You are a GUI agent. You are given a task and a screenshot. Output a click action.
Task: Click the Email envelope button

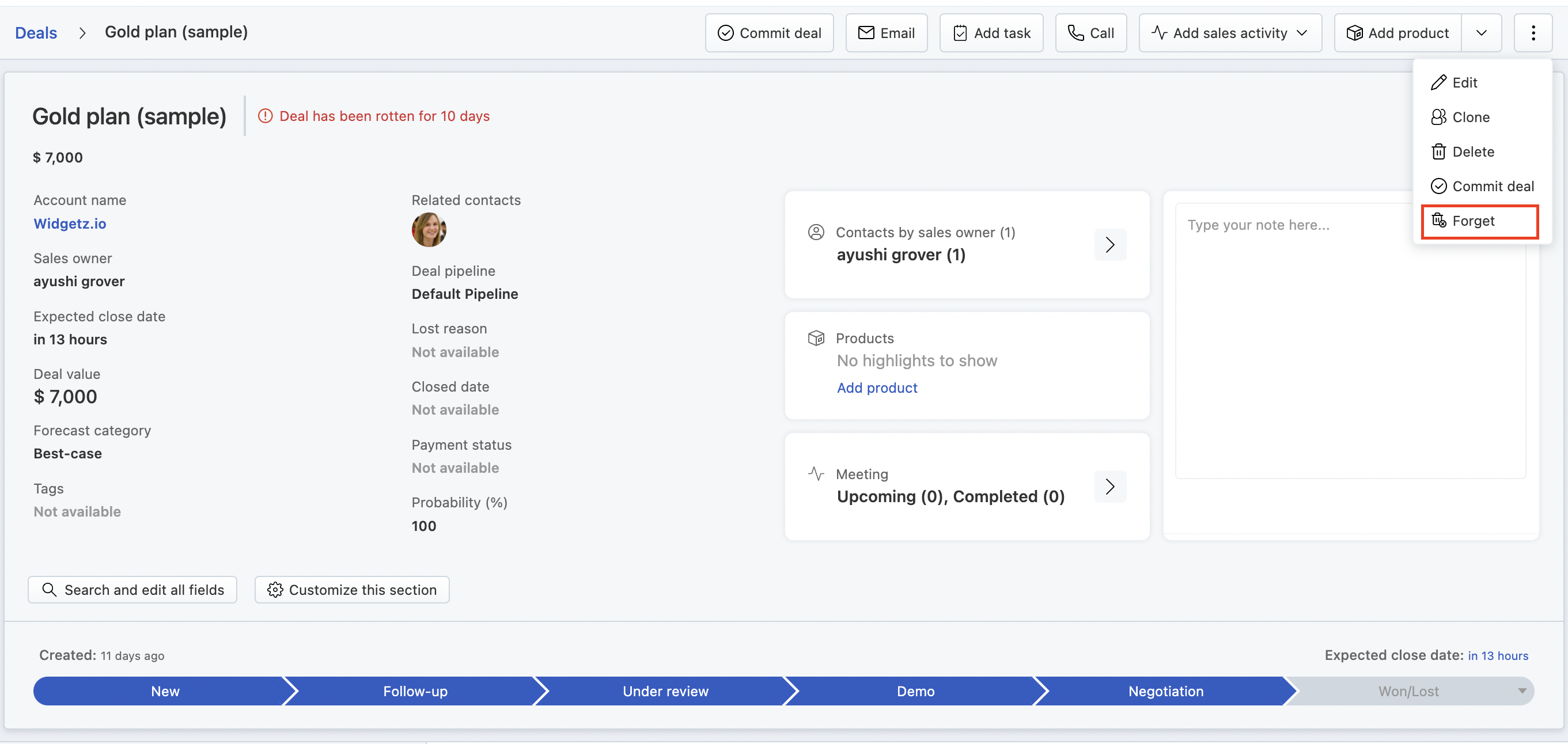click(x=887, y=33)
